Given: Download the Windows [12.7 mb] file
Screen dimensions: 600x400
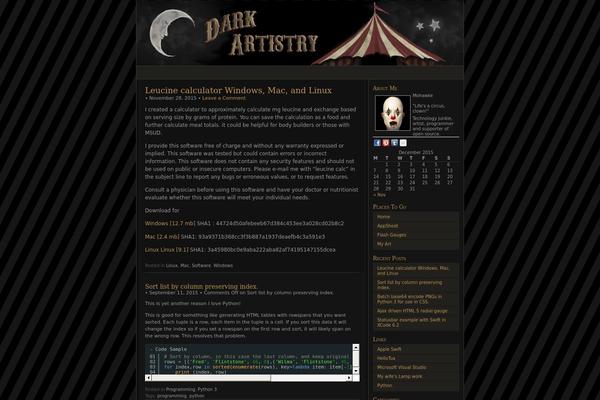Looking at the screenshot, I should (x=170, y=223).
